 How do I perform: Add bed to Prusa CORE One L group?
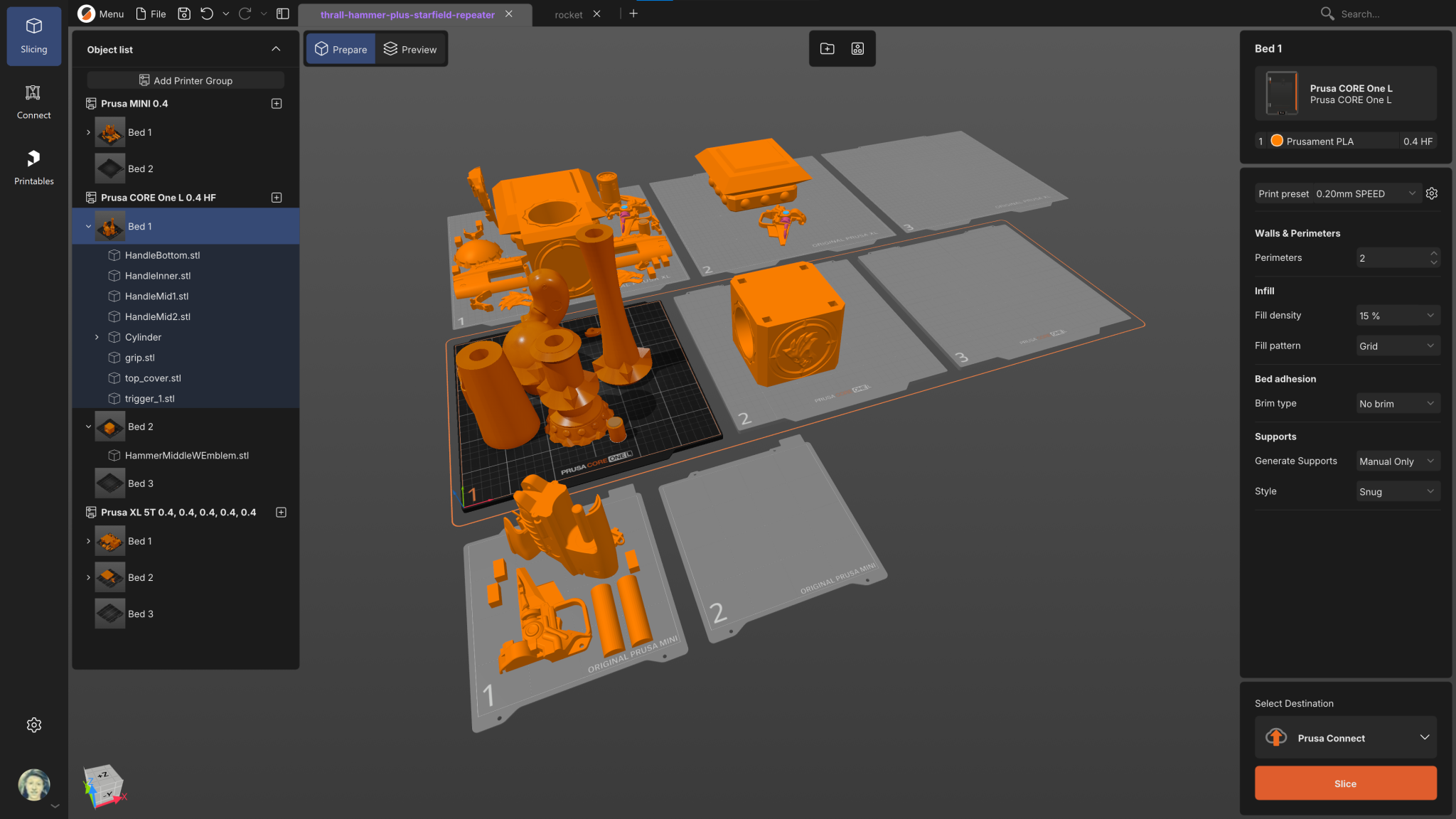(277, 197)
